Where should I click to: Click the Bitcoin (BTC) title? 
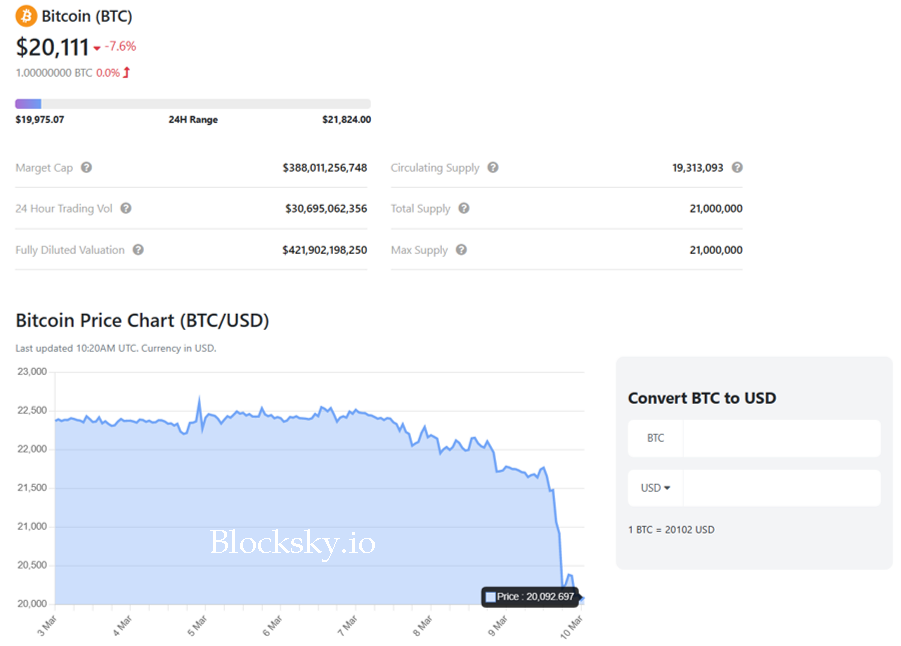click(x=87, y=16)
